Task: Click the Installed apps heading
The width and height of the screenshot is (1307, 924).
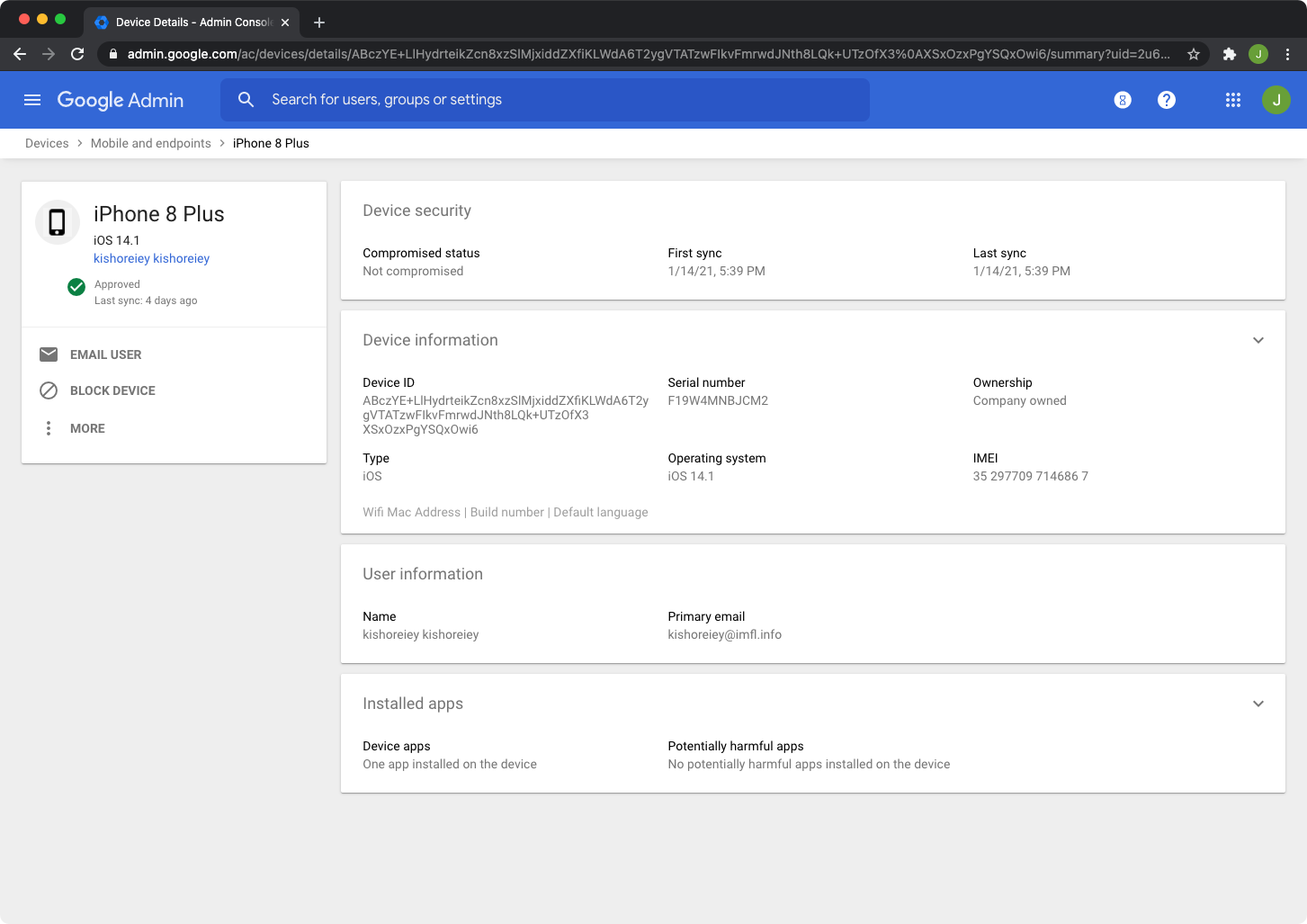Action: coord(413,704)
